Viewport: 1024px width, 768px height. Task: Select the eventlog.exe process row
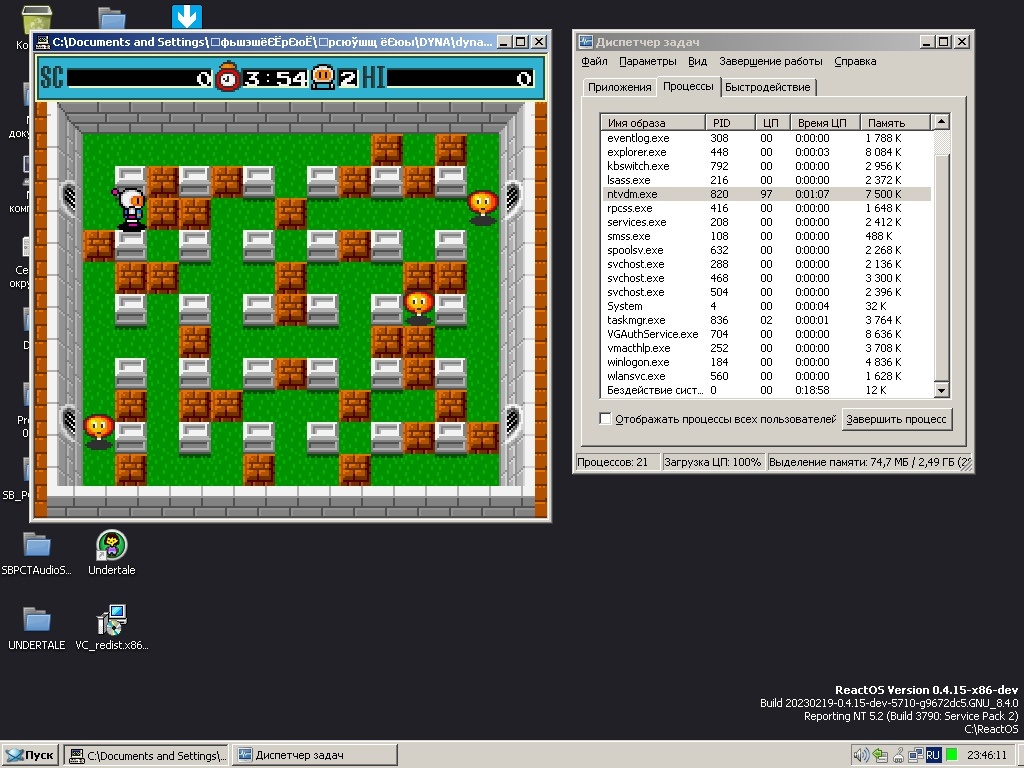(x=766, y=138)
